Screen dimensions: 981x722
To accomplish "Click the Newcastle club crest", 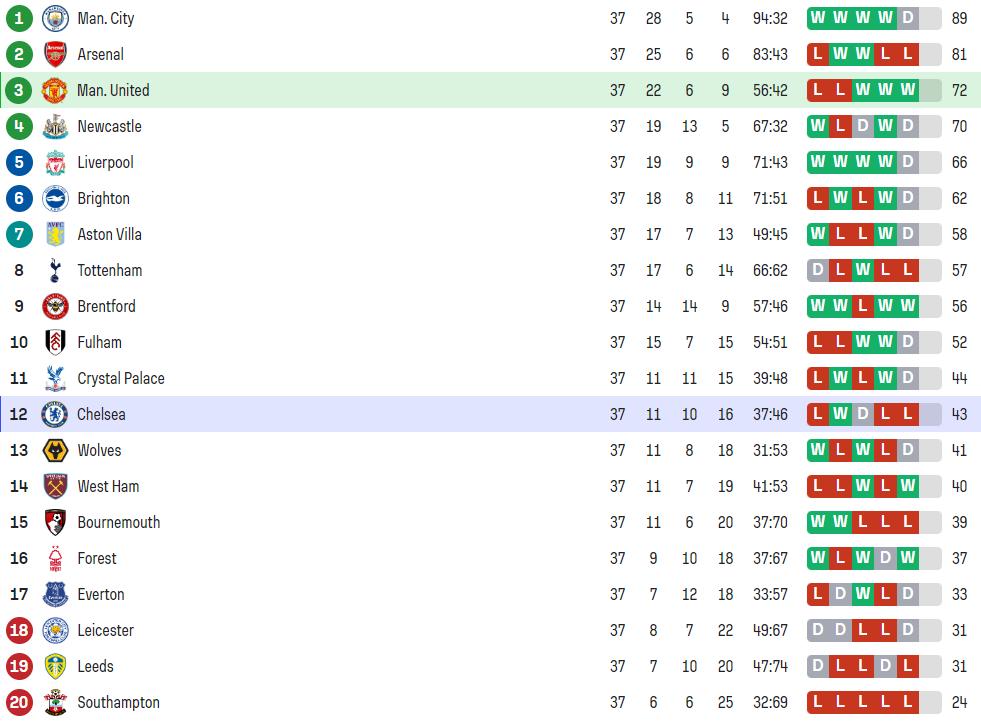I will point(55,126).
